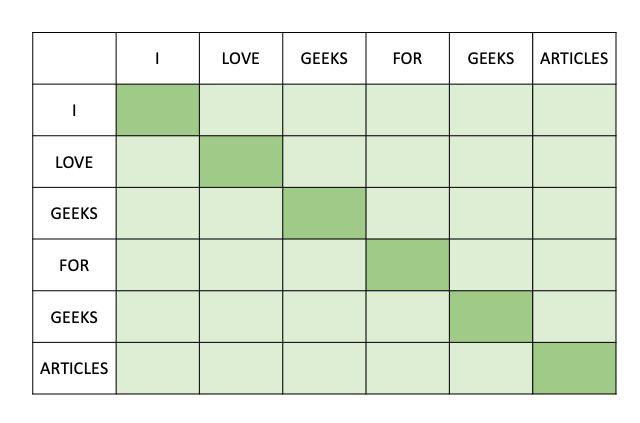Click the ARTICLES row header cell
640x423 pixels.
74,368
